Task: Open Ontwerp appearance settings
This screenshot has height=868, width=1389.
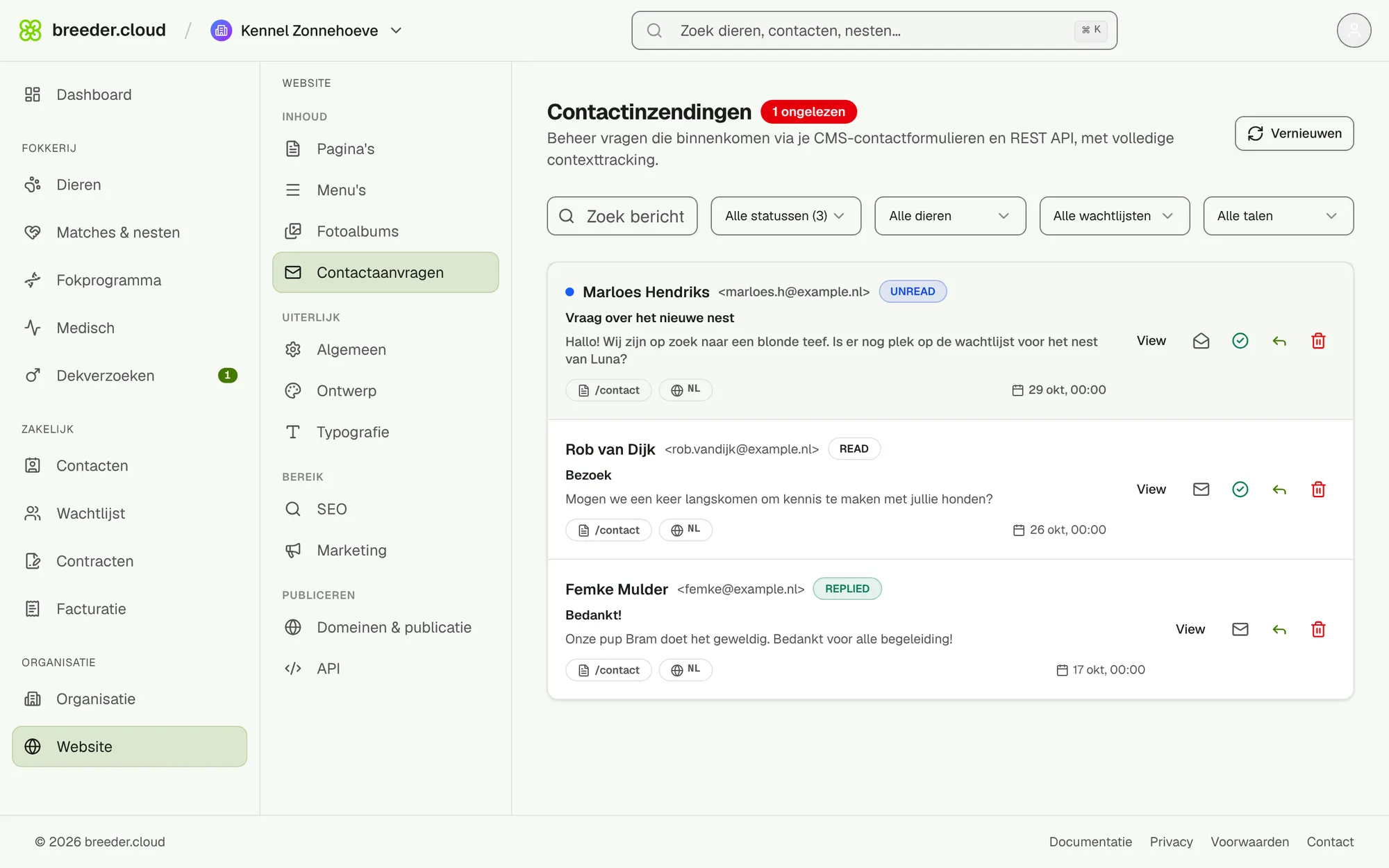Action: tap(385, 391)
